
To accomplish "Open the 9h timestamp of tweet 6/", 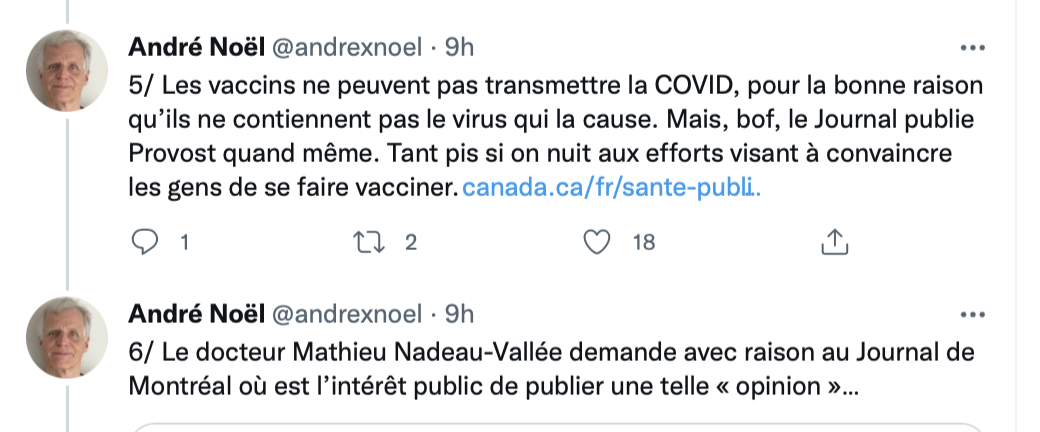I will point(459,315).
